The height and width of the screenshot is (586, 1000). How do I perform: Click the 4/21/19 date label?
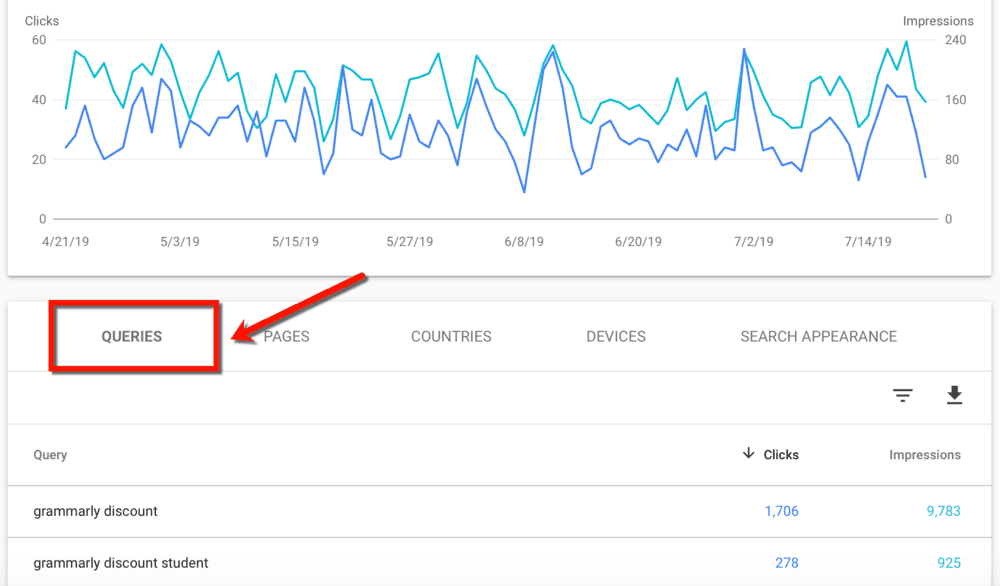pyautogui.click(x=66, y=242)
